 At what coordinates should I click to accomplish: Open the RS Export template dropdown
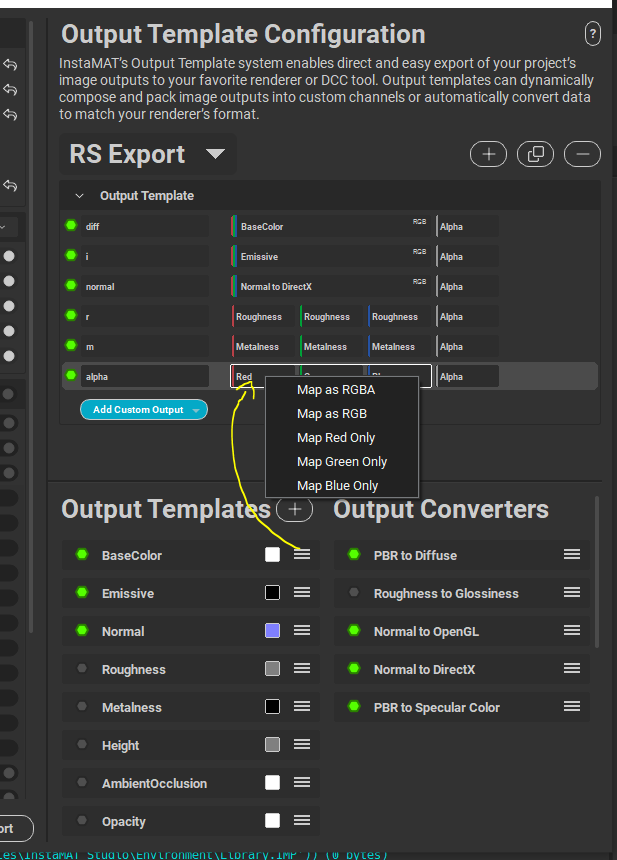coord(214,155)
